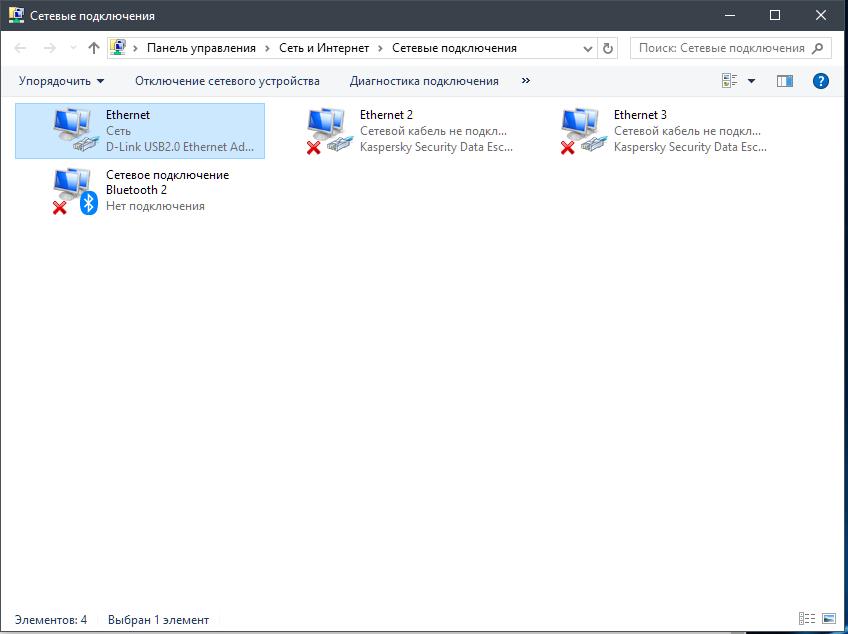
Task: Click Диагностика подключения
Action: 424,81
